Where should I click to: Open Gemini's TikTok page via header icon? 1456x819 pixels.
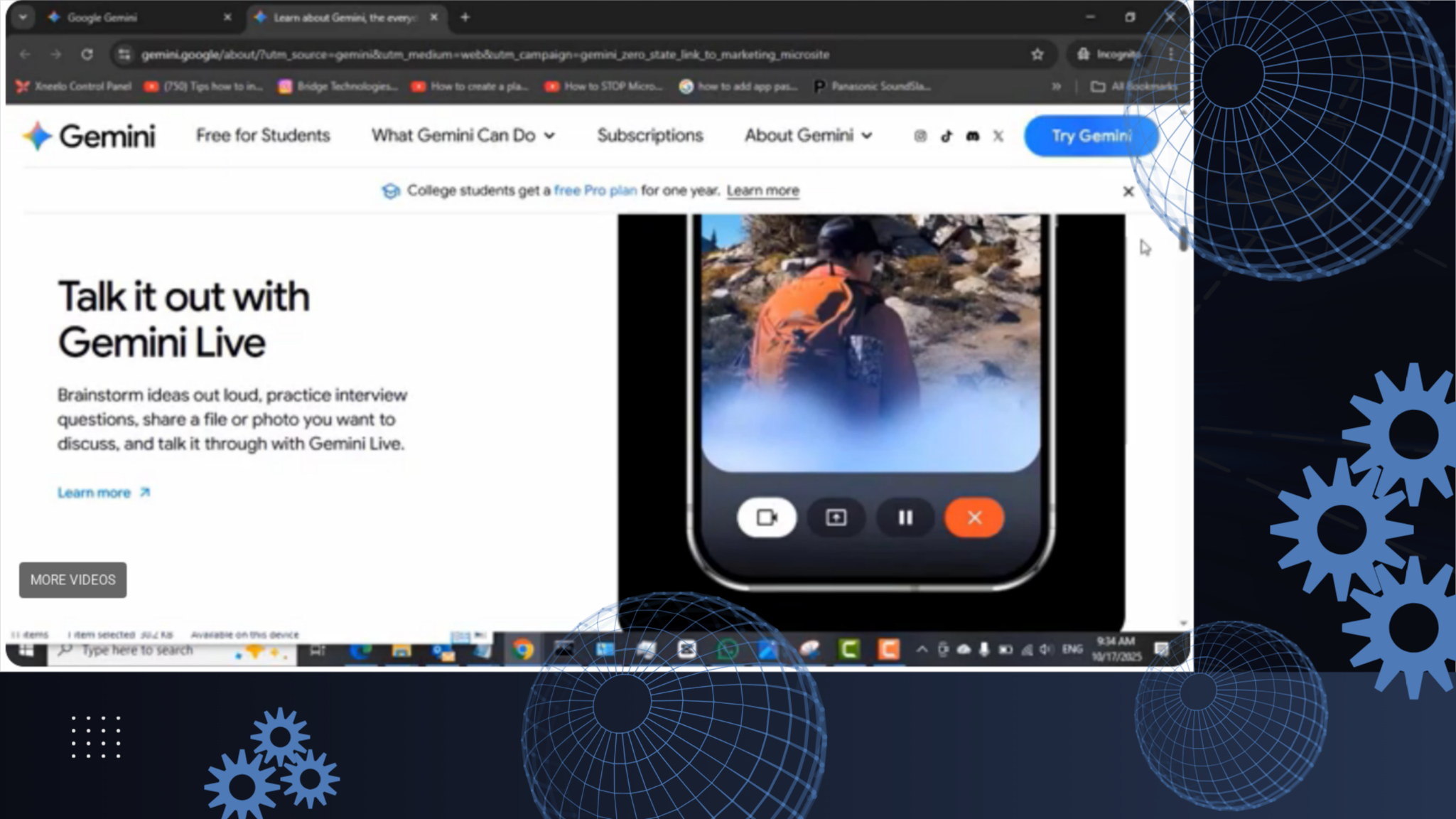point(946,136)
